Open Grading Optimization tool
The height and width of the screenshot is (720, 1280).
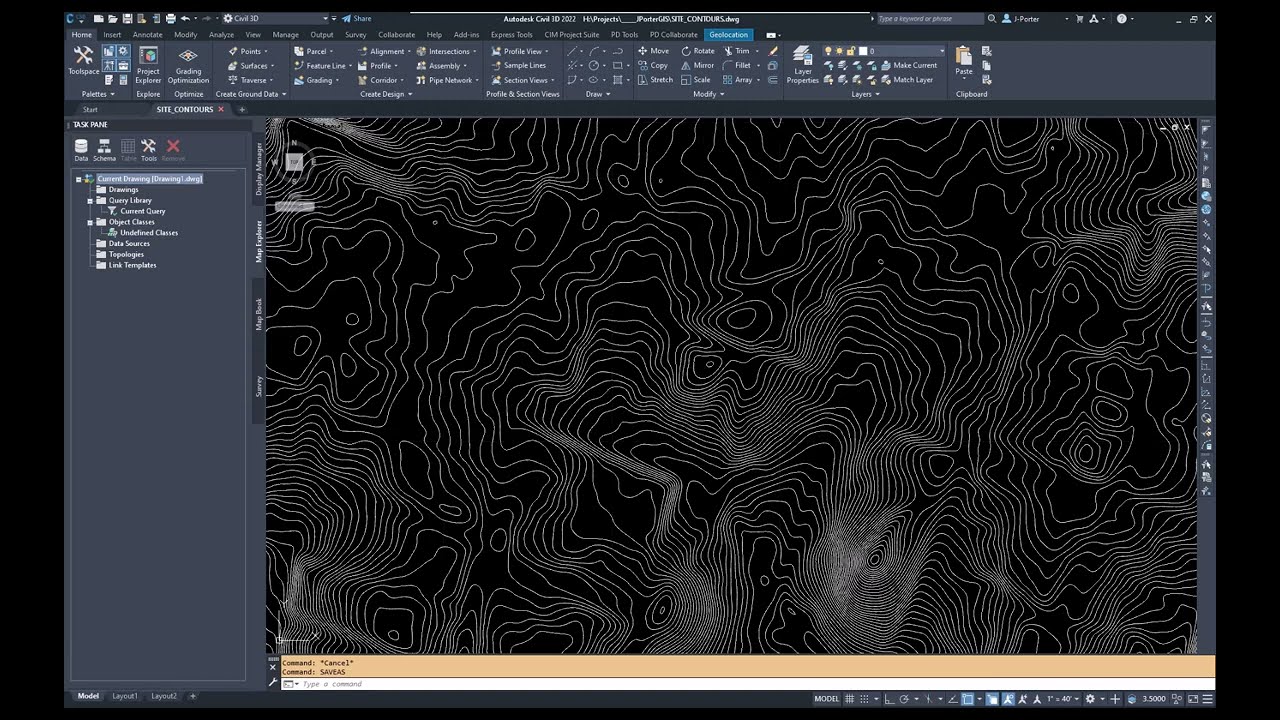point(188,65)
